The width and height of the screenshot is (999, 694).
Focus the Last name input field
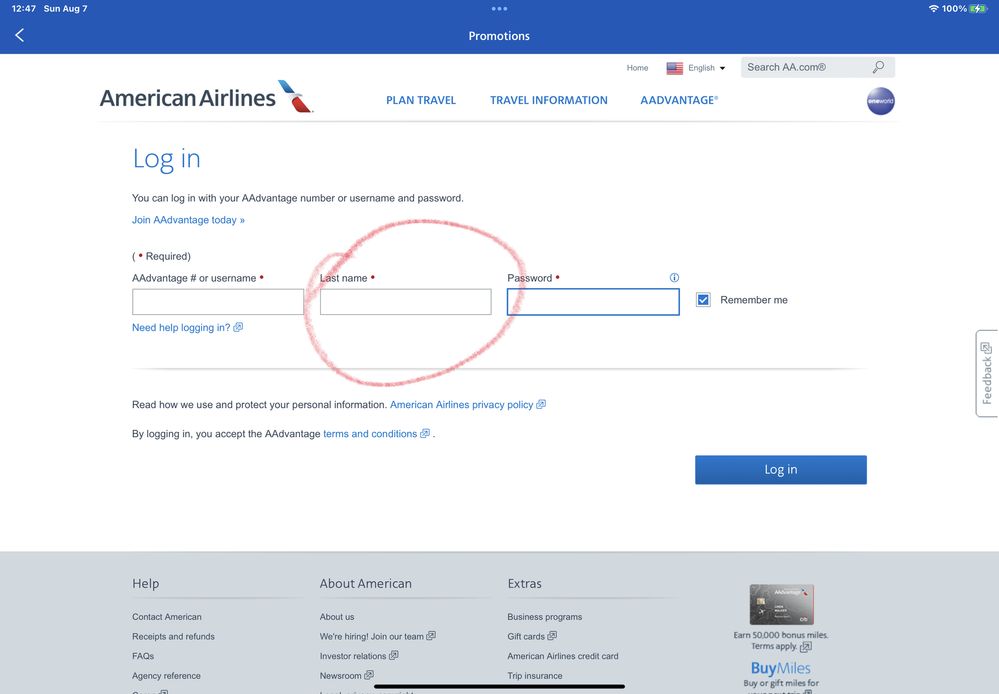[405, 302]
